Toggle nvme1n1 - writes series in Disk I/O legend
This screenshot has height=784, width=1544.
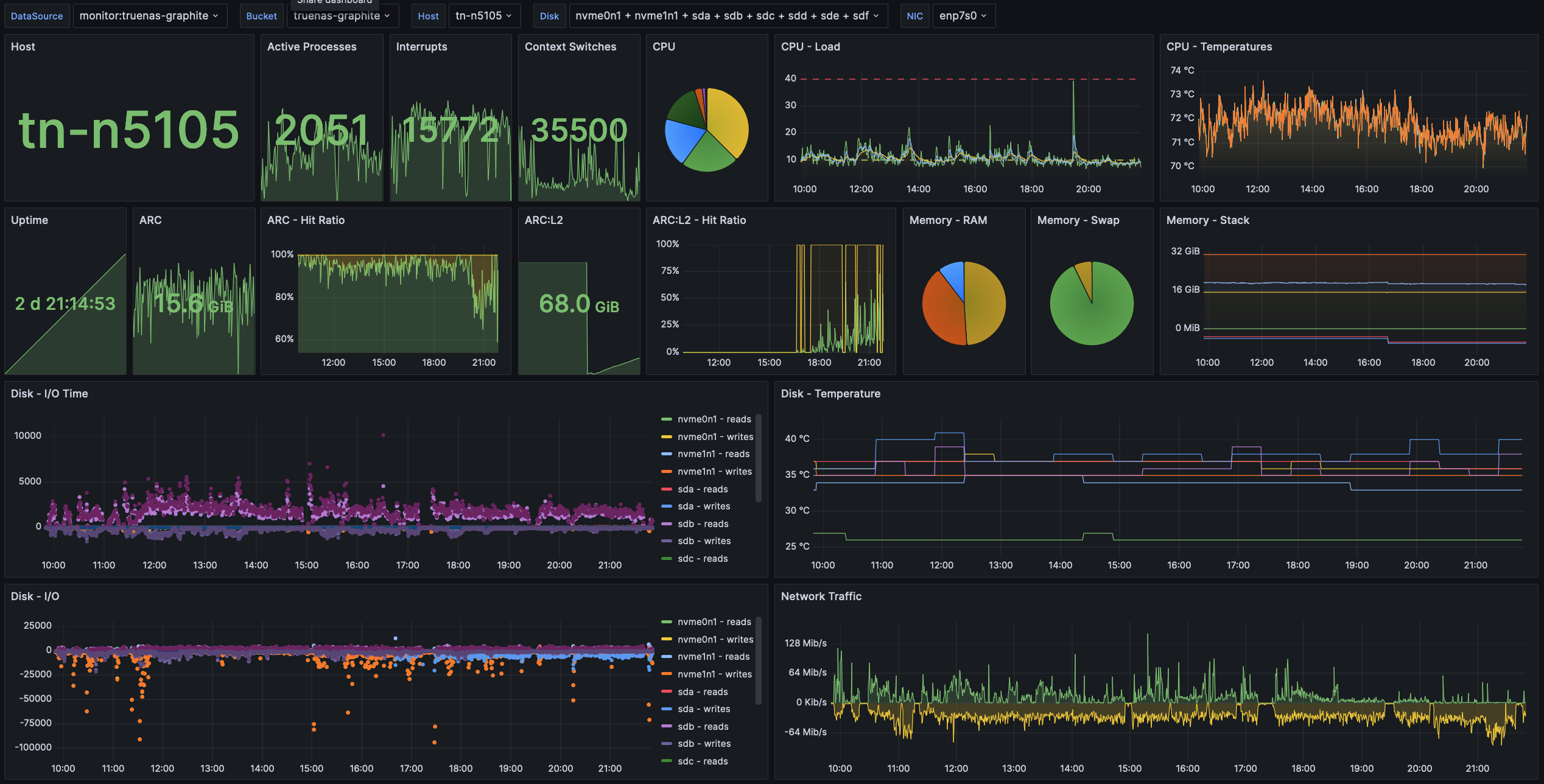pos(714,674)
